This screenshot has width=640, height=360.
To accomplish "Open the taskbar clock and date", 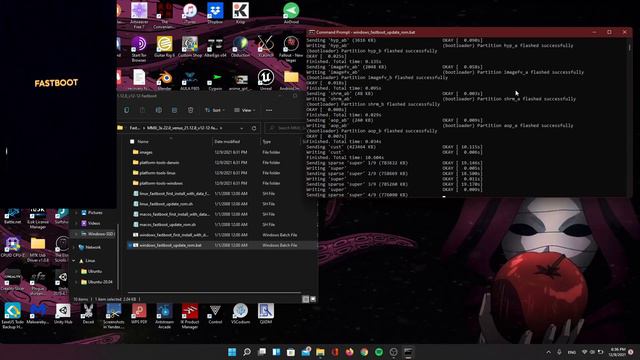I will pos(618,352).
